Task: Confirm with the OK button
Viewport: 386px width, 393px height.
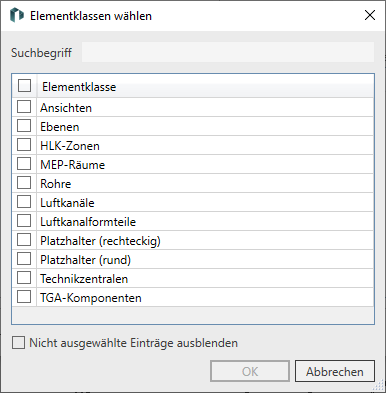Action: click(250, 371)
